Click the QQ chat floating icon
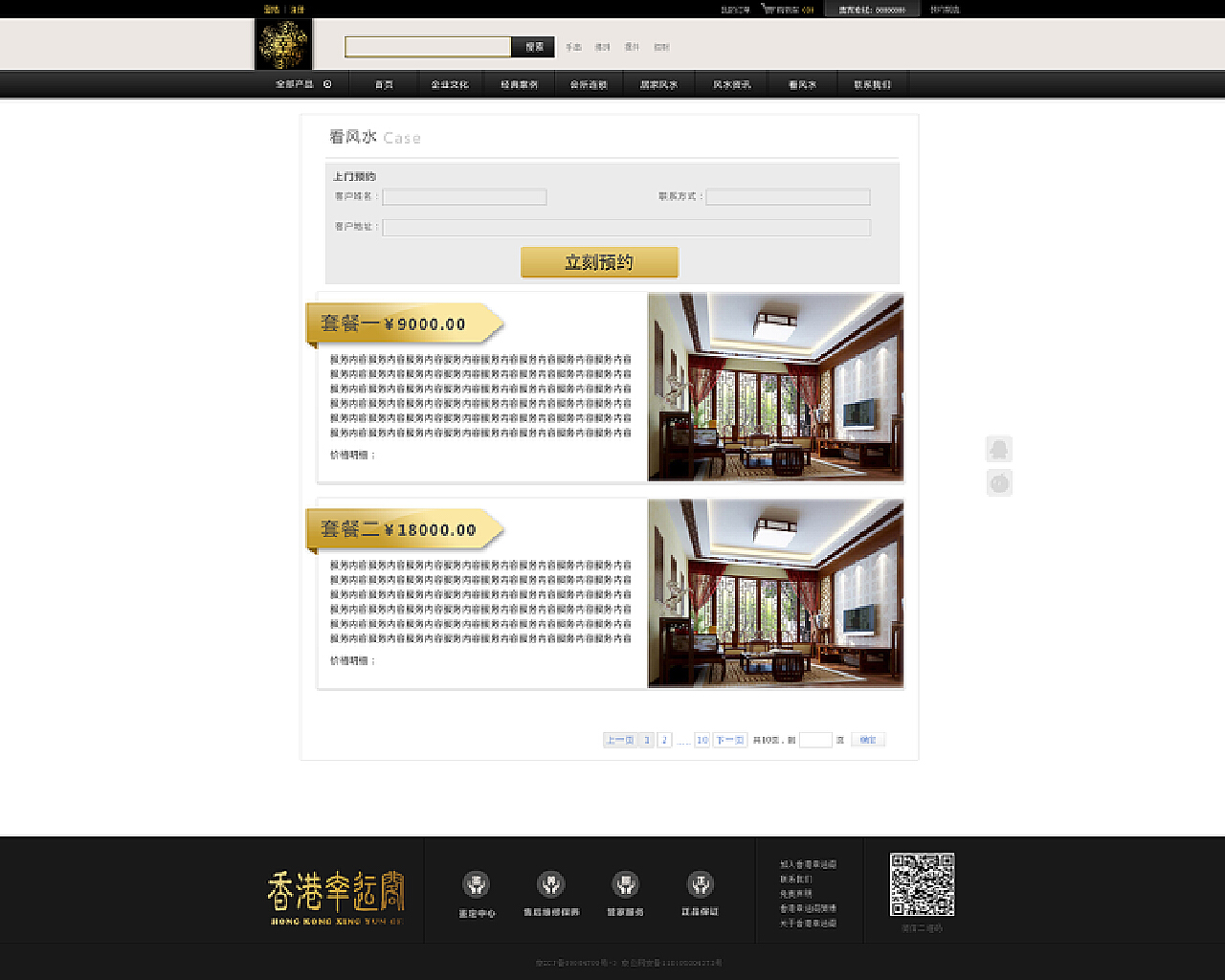The height and width of the screenshot is (980, 1225). (998, 449)
